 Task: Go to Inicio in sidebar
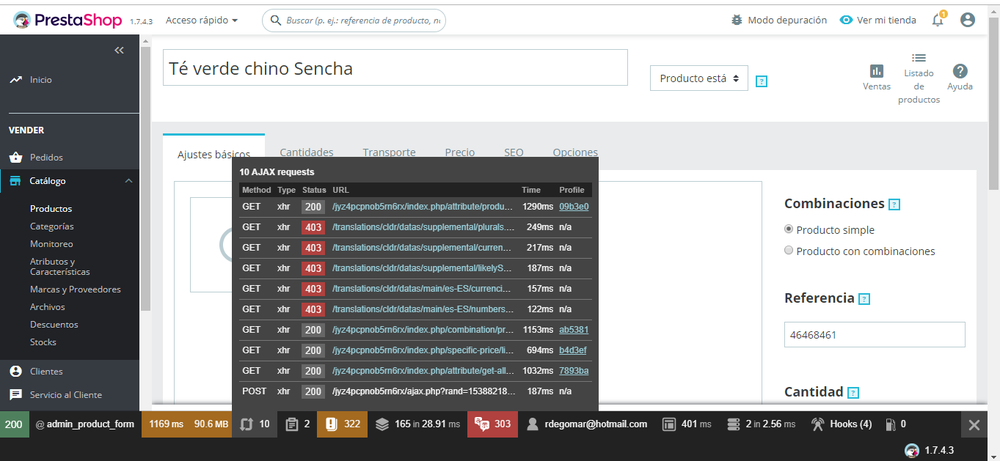(41, 80)
